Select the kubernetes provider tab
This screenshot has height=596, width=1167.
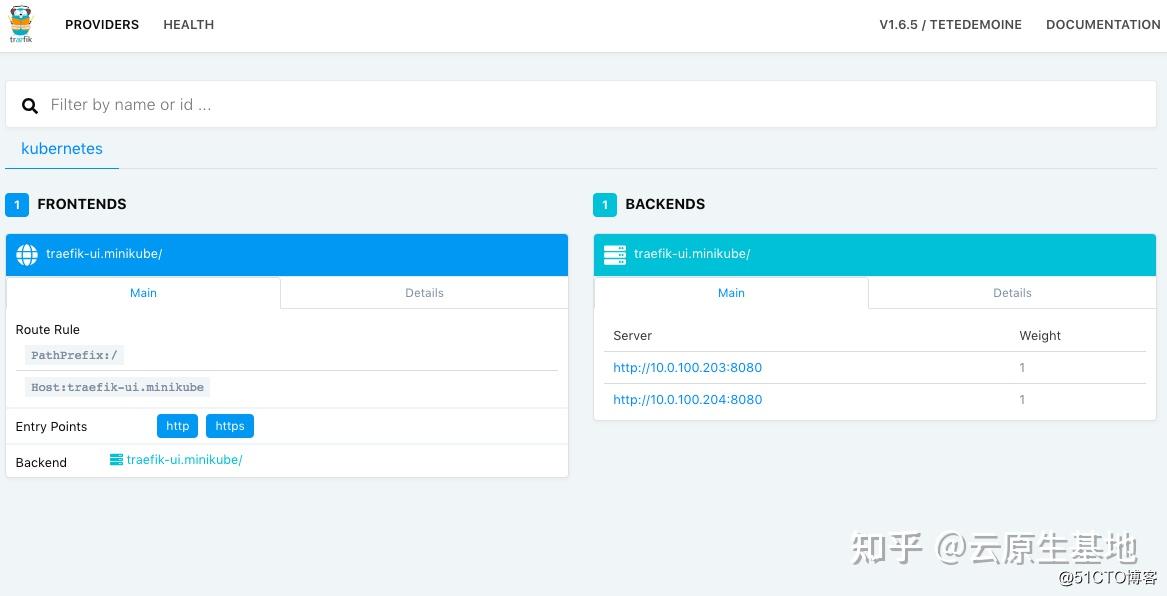62,148
